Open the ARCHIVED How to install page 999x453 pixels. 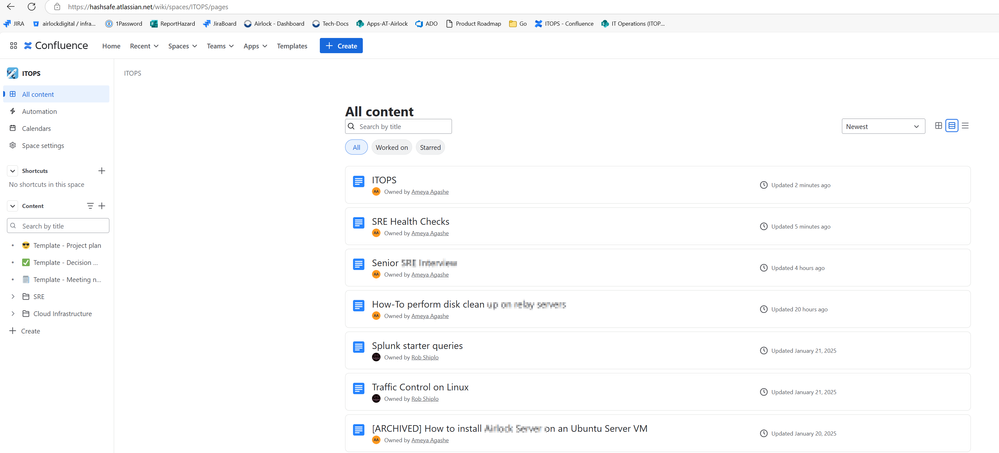click(510, 429)
